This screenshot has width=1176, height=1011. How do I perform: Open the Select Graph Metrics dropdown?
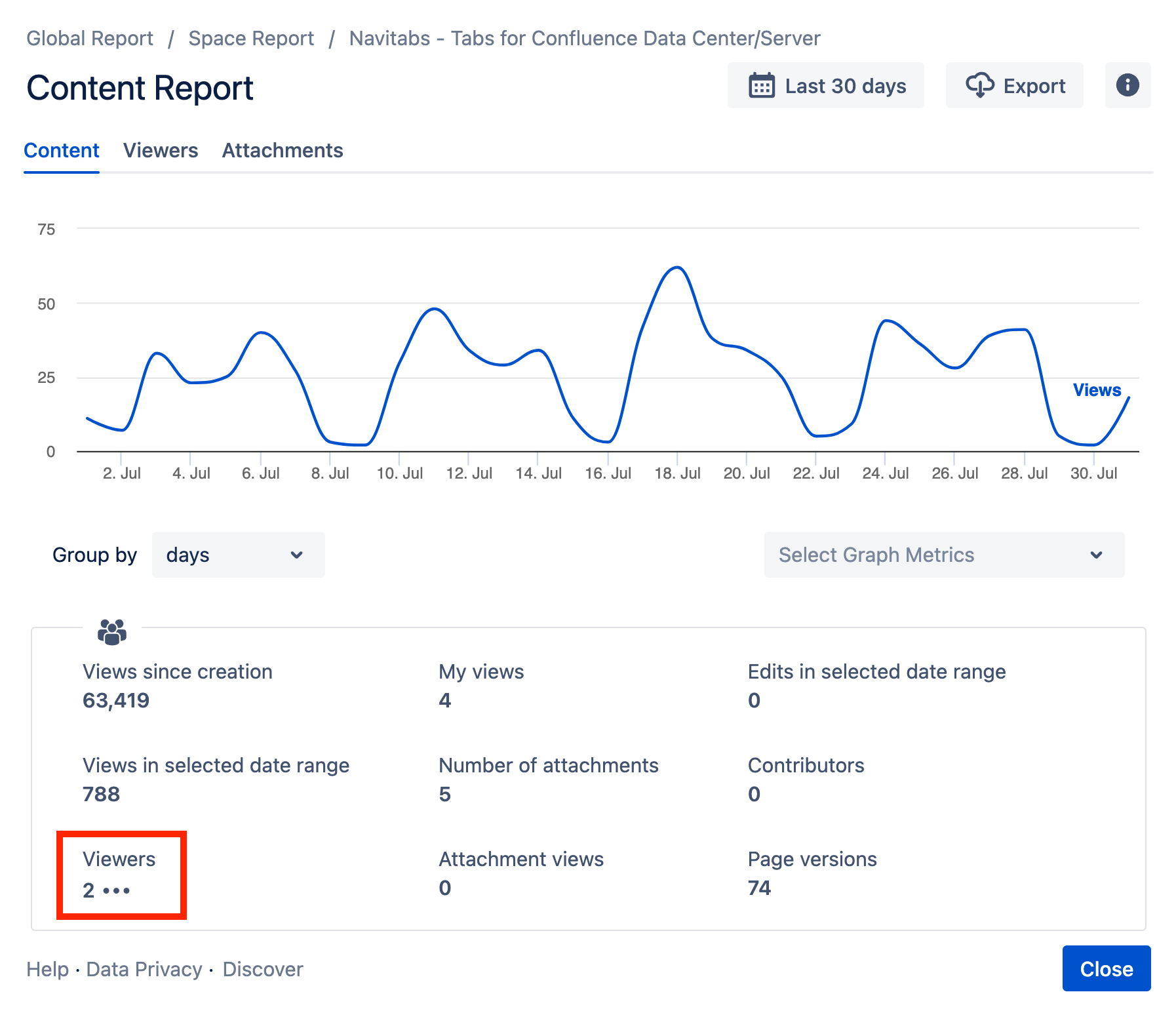[x=943, y=555]
